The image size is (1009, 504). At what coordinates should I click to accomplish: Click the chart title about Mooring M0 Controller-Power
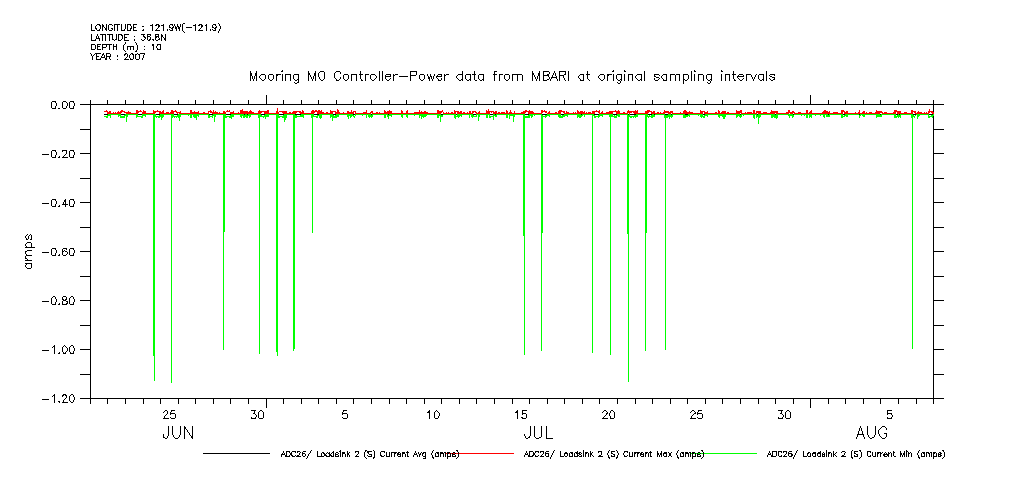(x=511, y=76)
